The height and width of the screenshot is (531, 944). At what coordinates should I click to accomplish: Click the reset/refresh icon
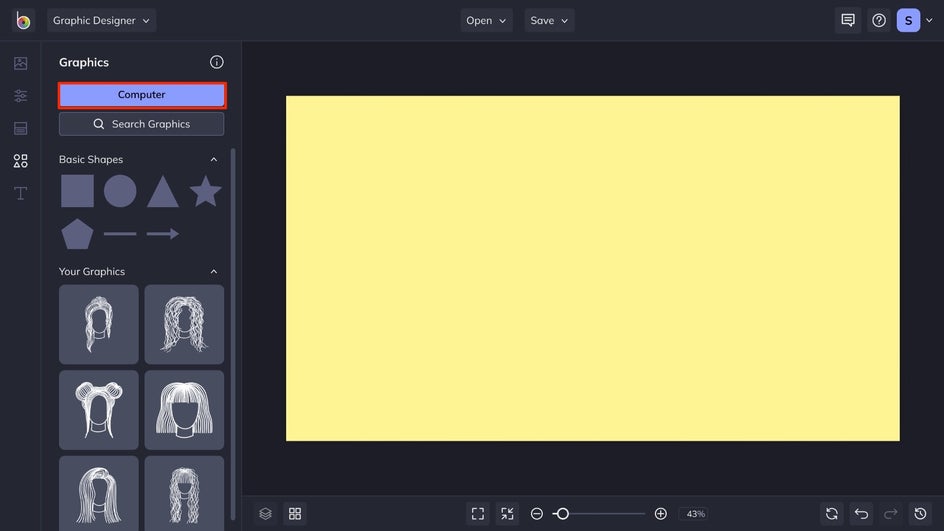[x=832, y=514]
